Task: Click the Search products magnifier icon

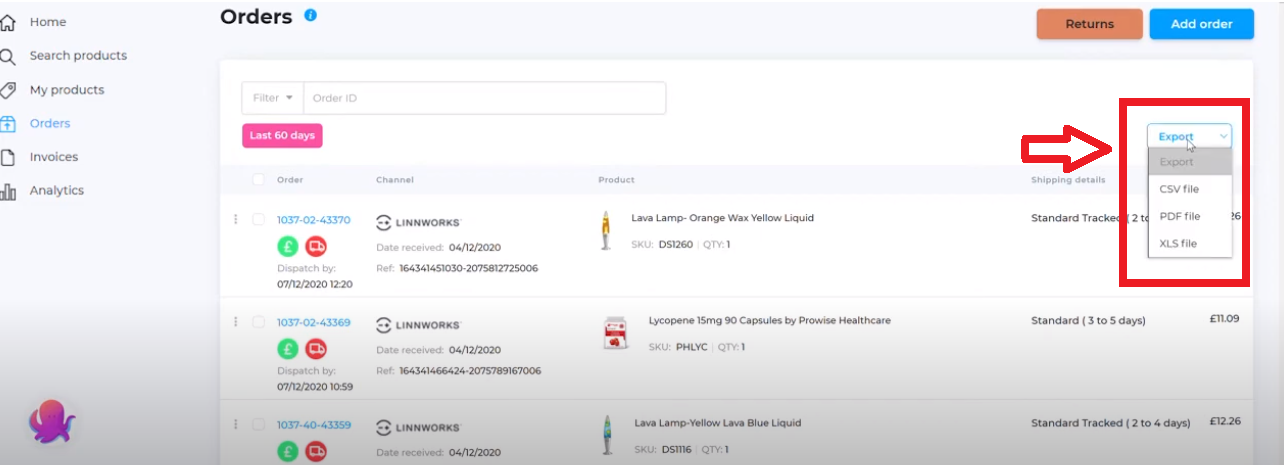Action: coord(7,56)
